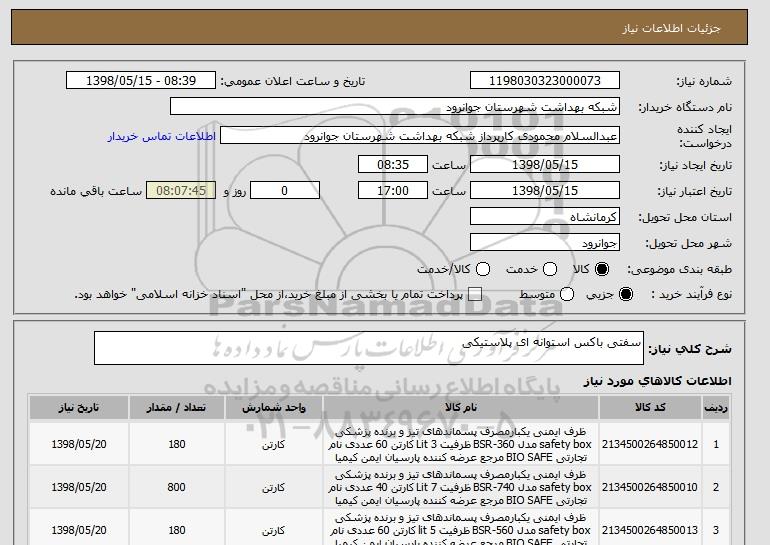Click the remaining days field showing 0
Screen dimensions: 770x545
pos(285,191)
